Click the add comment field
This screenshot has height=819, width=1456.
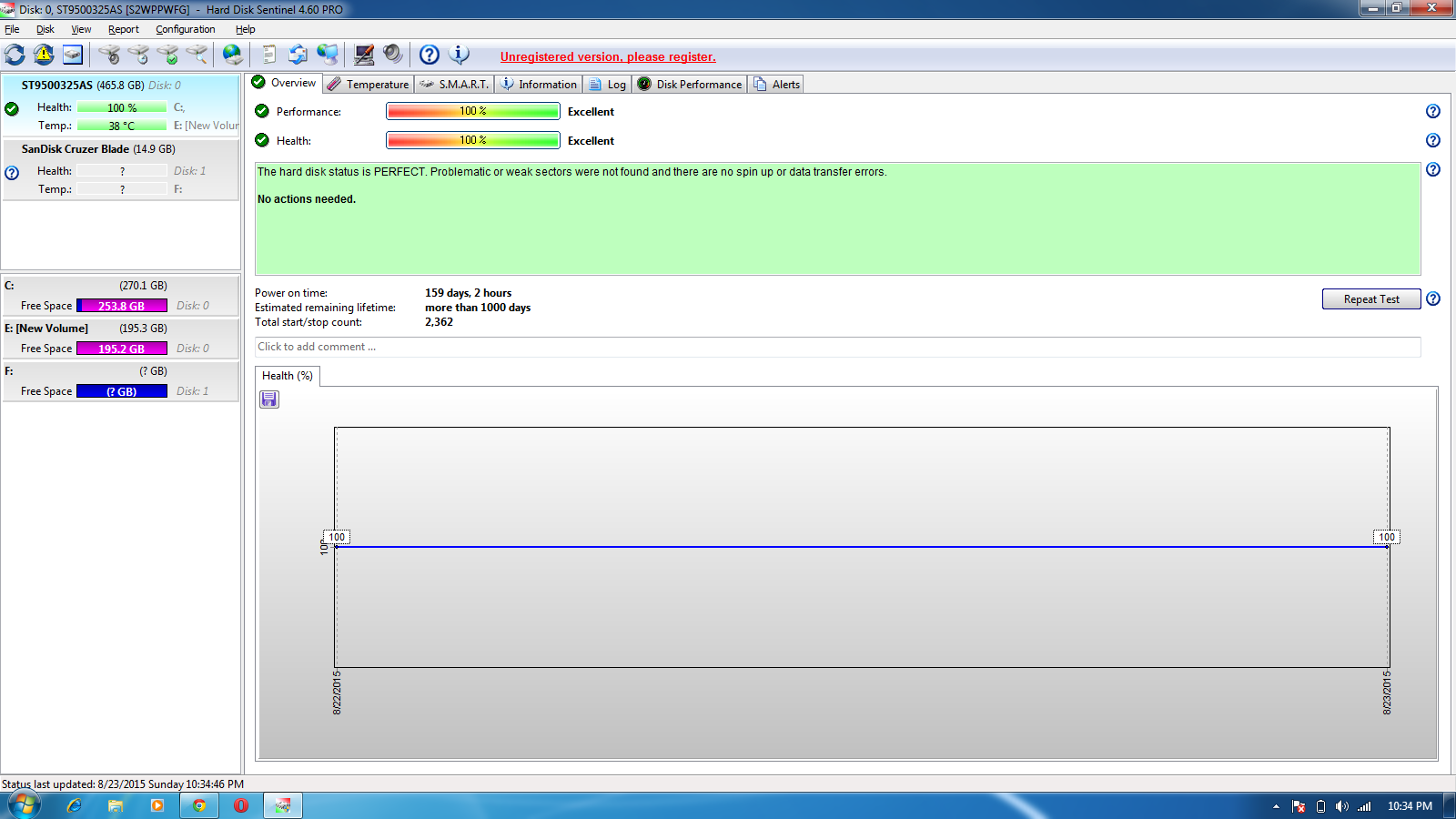(x=836, y=347)
